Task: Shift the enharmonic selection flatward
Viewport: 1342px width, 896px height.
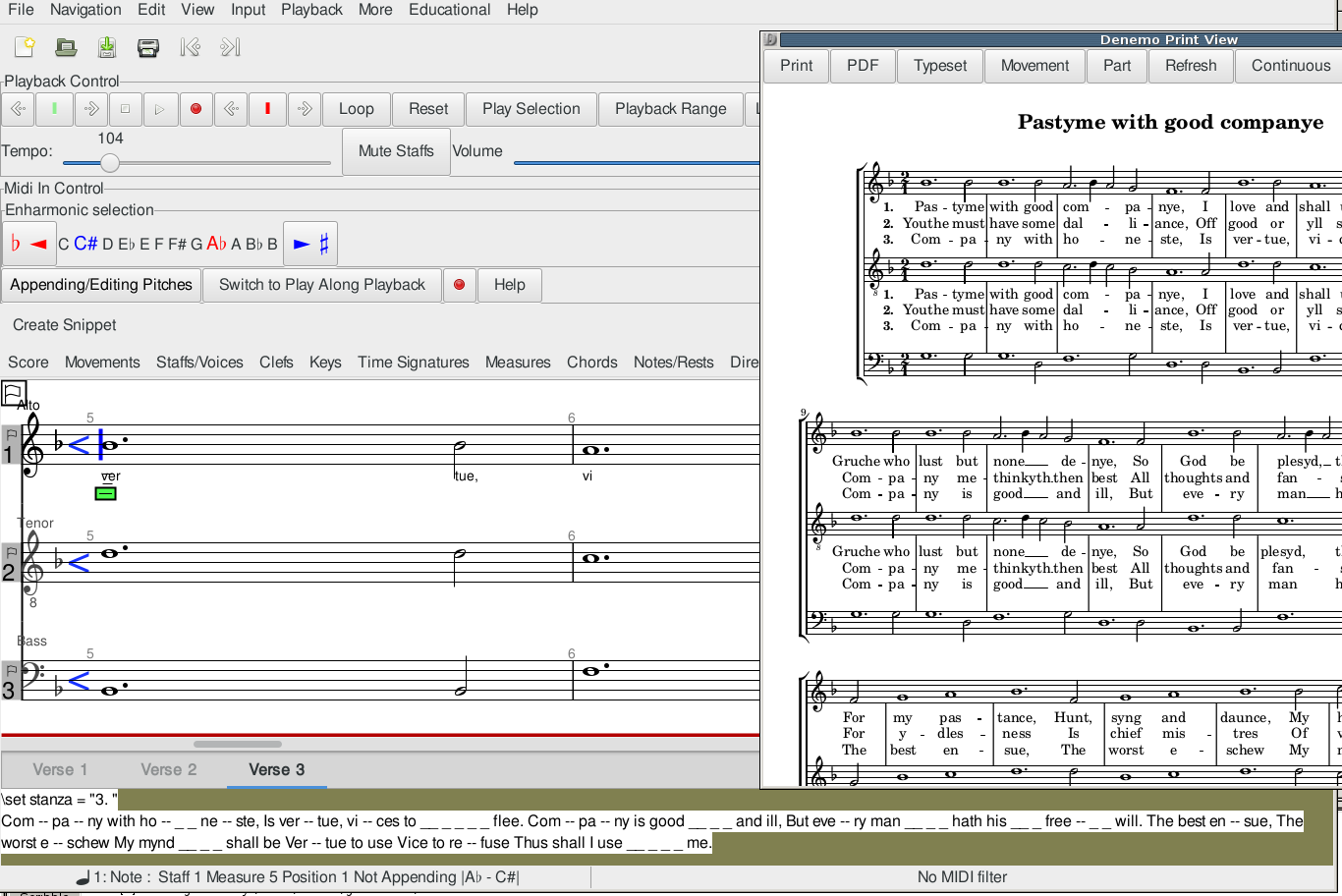Action: click(x=28, y=244)
